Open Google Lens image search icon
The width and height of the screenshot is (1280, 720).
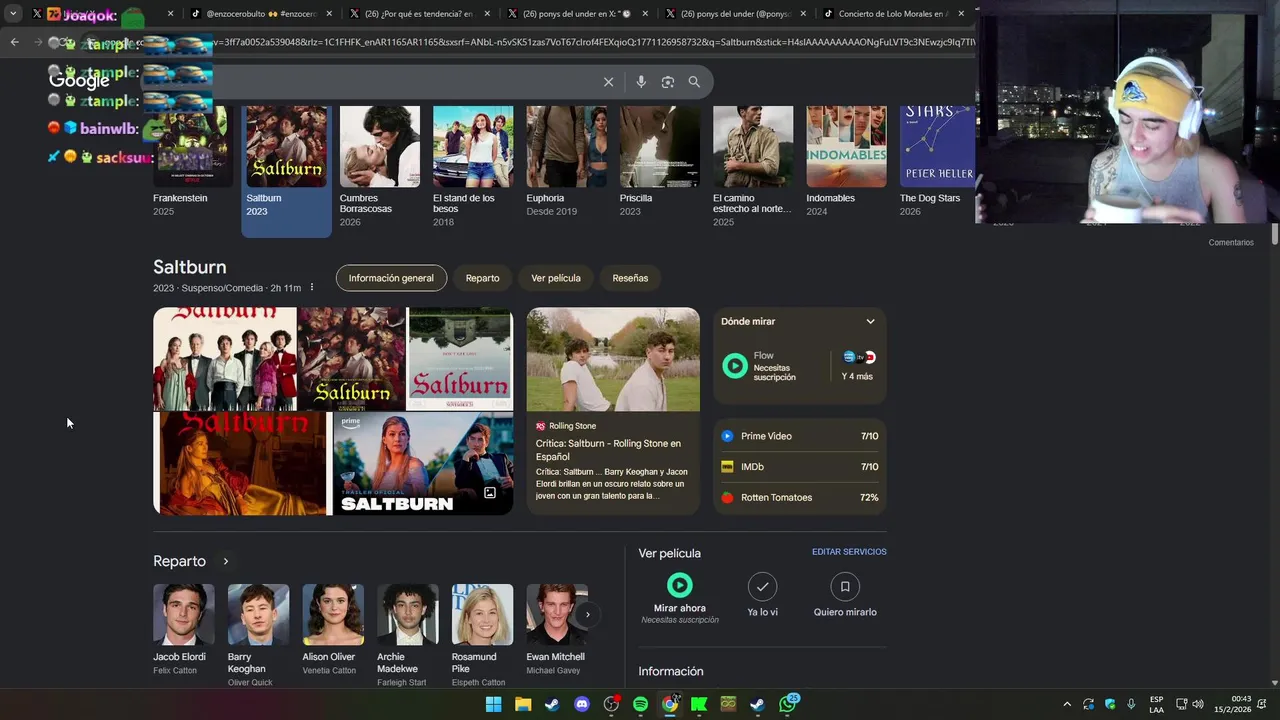click(668, 82)
